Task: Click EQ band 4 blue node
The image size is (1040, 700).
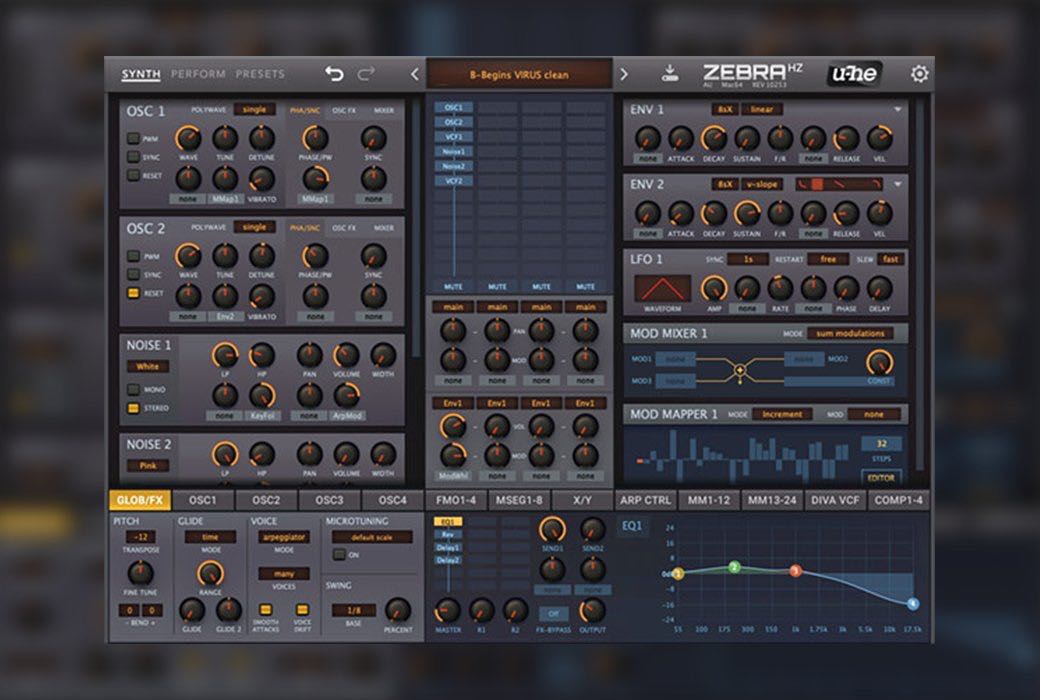Action: (x=913, y=604)
